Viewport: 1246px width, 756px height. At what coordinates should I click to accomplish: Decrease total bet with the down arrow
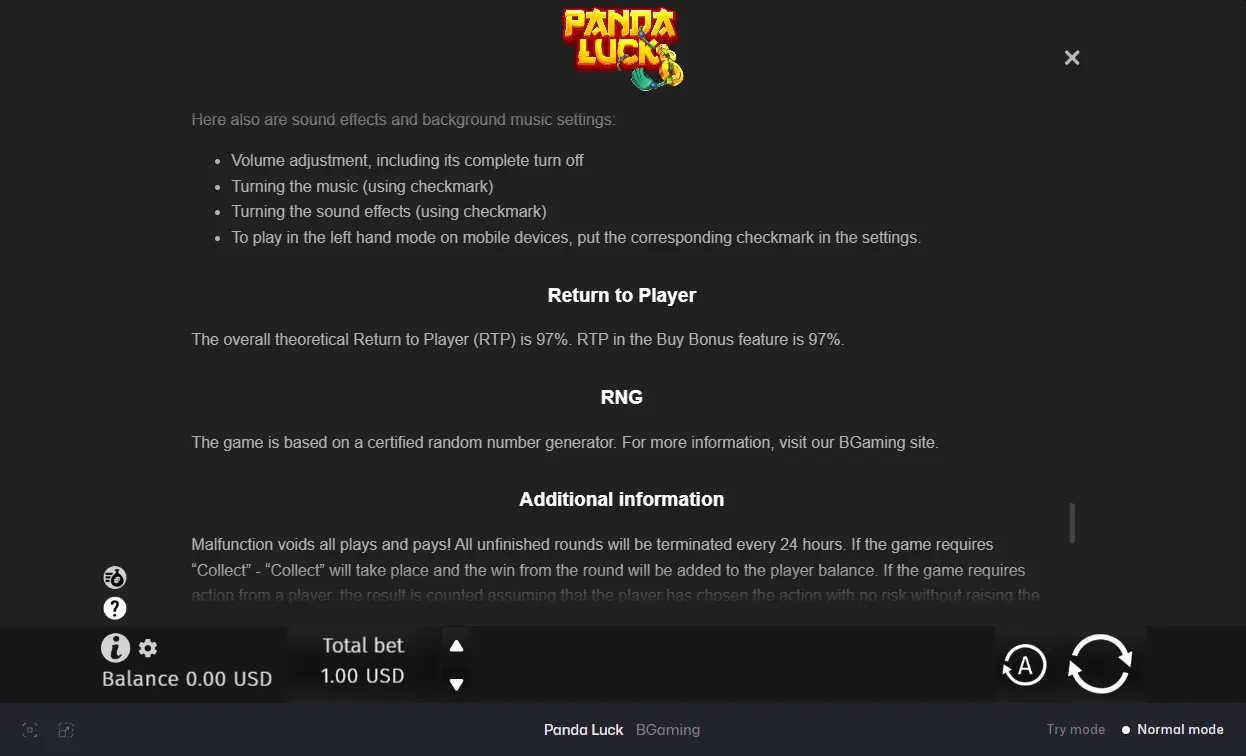(457, 685)
